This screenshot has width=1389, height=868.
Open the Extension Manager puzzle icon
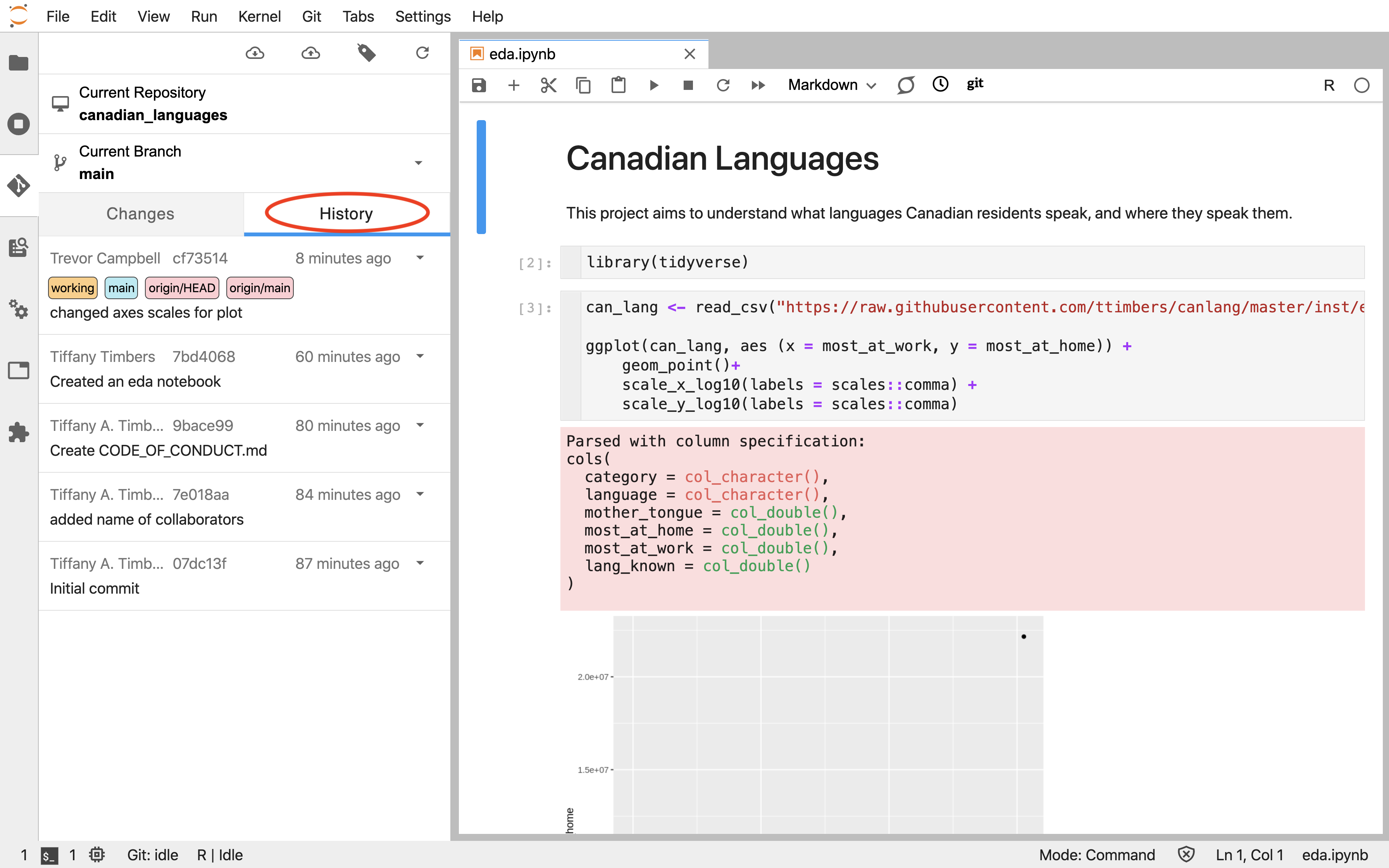(18, 432)
